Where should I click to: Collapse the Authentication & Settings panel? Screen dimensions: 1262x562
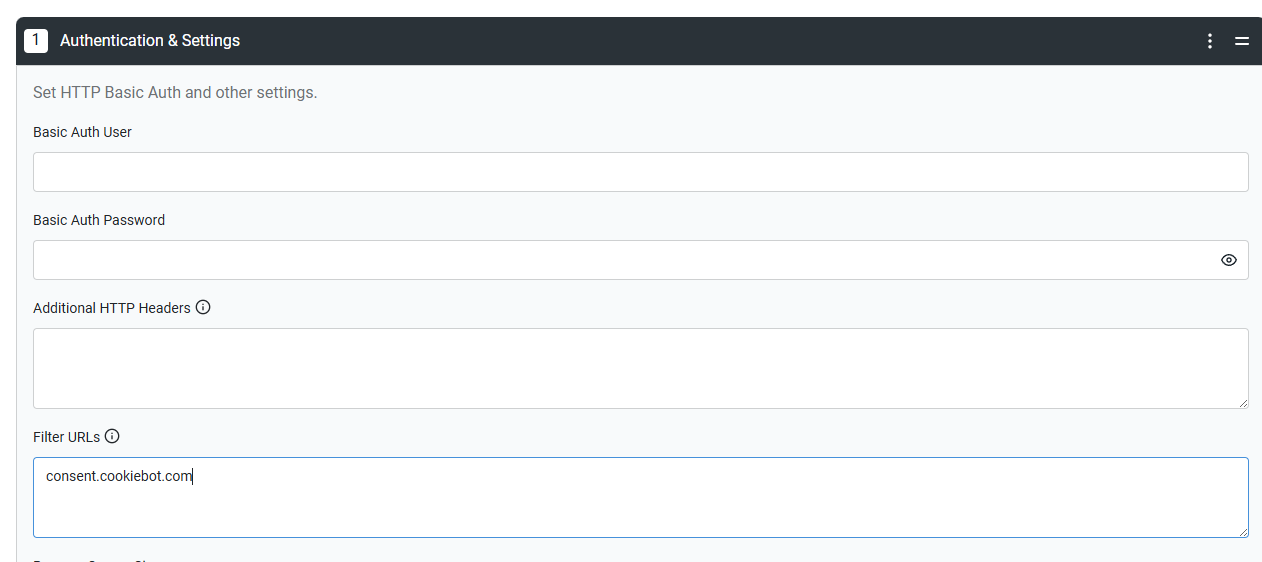(1242, 41)
